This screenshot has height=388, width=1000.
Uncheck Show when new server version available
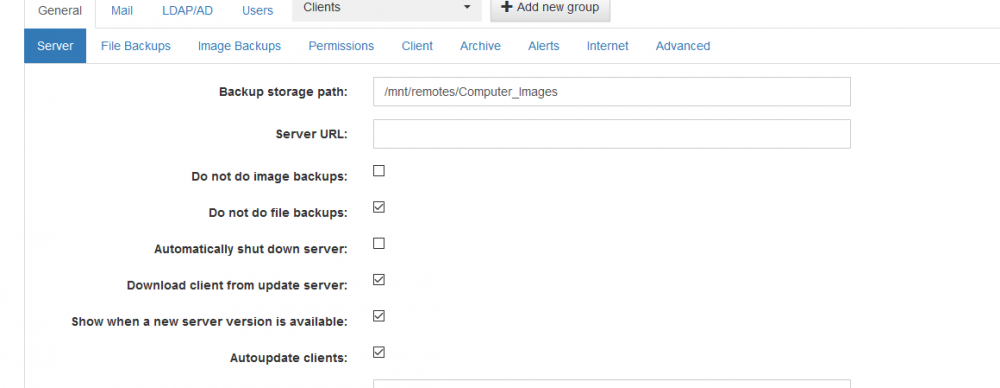379,316
